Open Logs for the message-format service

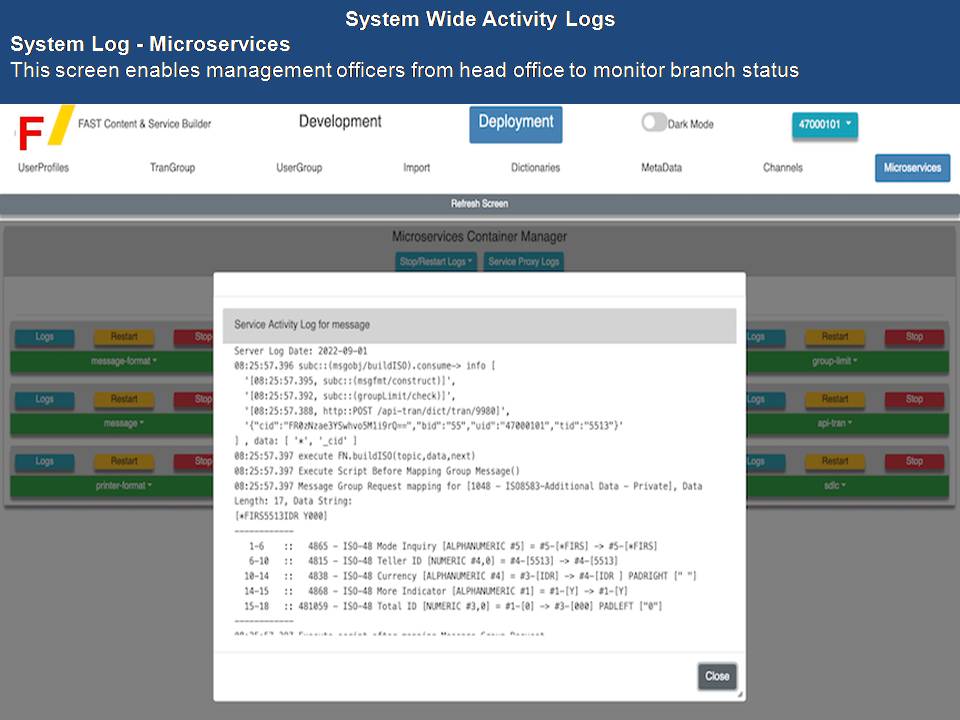(x=44, y=337)
